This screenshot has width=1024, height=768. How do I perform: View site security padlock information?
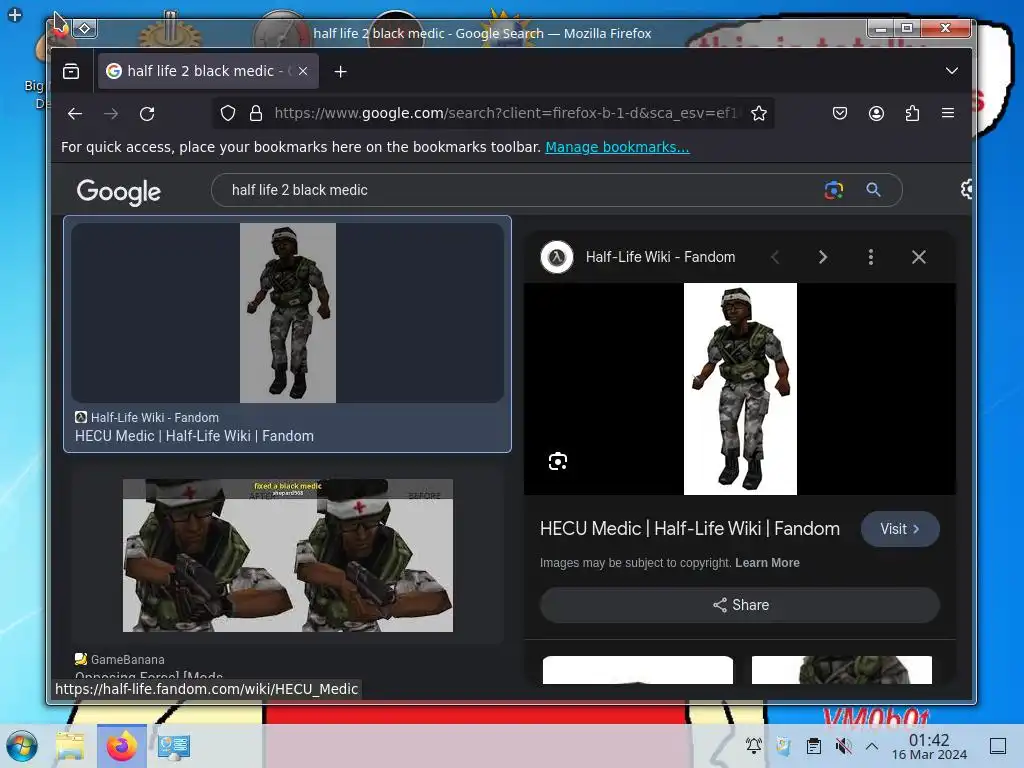pos(256,114)
